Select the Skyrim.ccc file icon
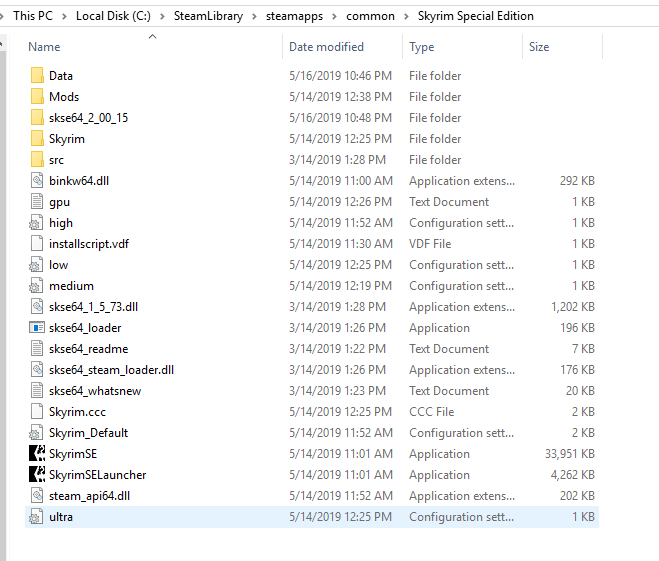Viewport: 659px width, 561px height. pos(37,412)
